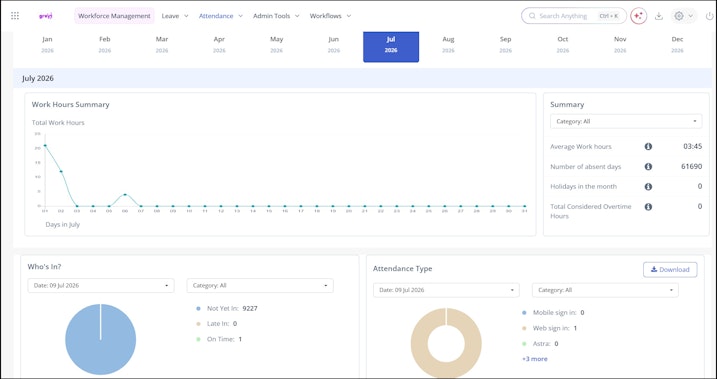Click search magnifier icon in search box

[x=532, y=16]
